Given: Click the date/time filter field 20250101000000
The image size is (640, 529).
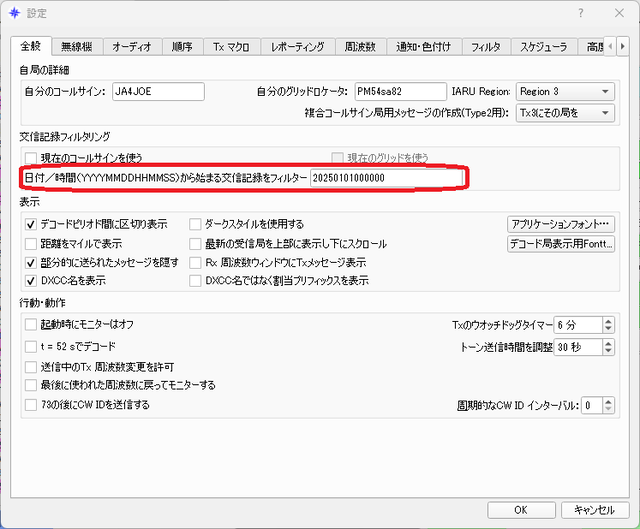Looking at the screenshot, I should [x=386, y=178].
